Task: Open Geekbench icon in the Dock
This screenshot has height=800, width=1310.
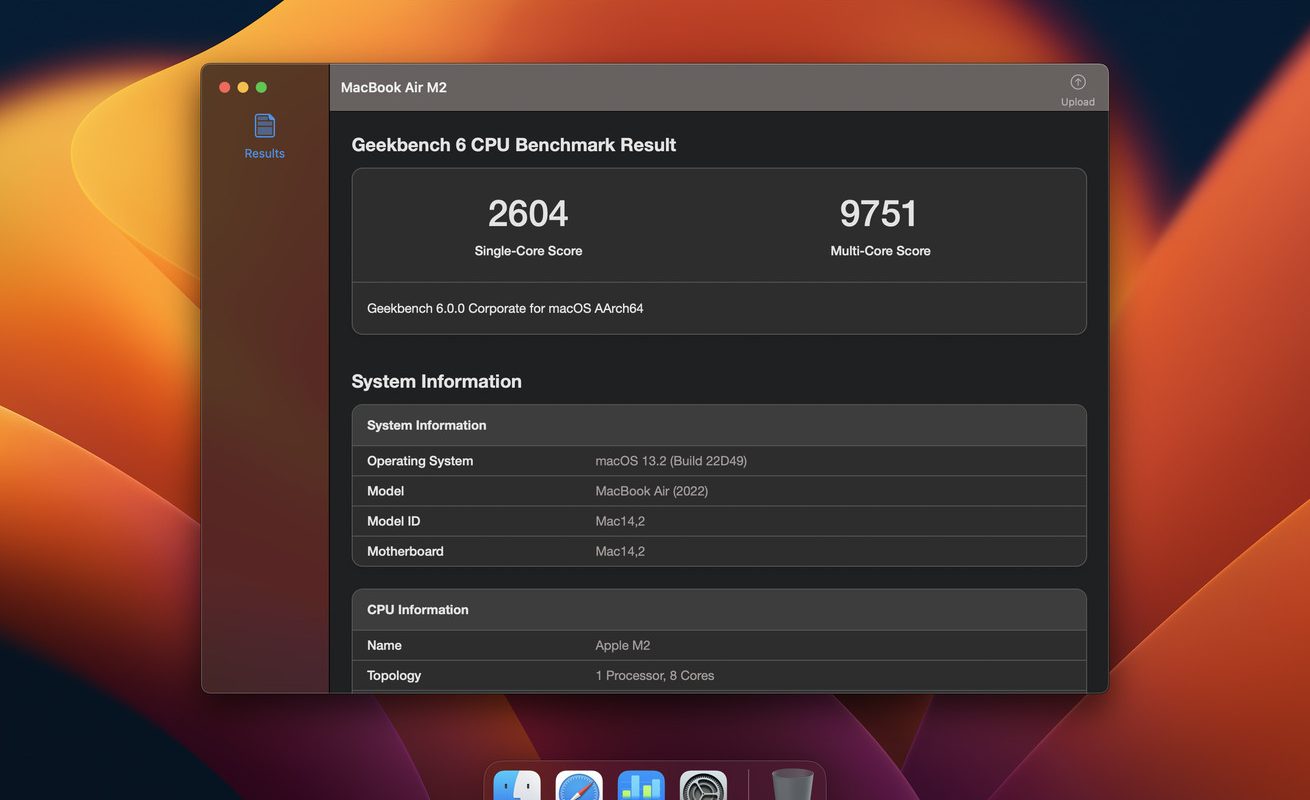Action: [x=641, y=786]
